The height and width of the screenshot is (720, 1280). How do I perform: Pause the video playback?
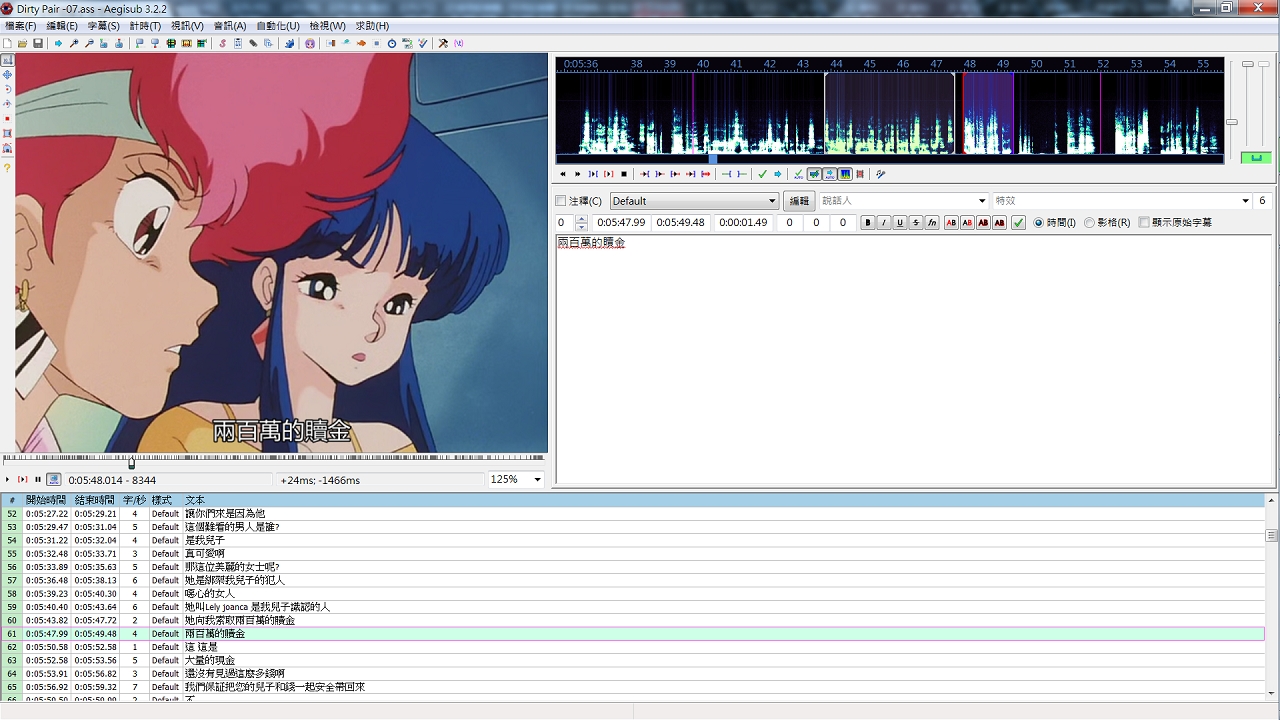(x=38, y=480)
